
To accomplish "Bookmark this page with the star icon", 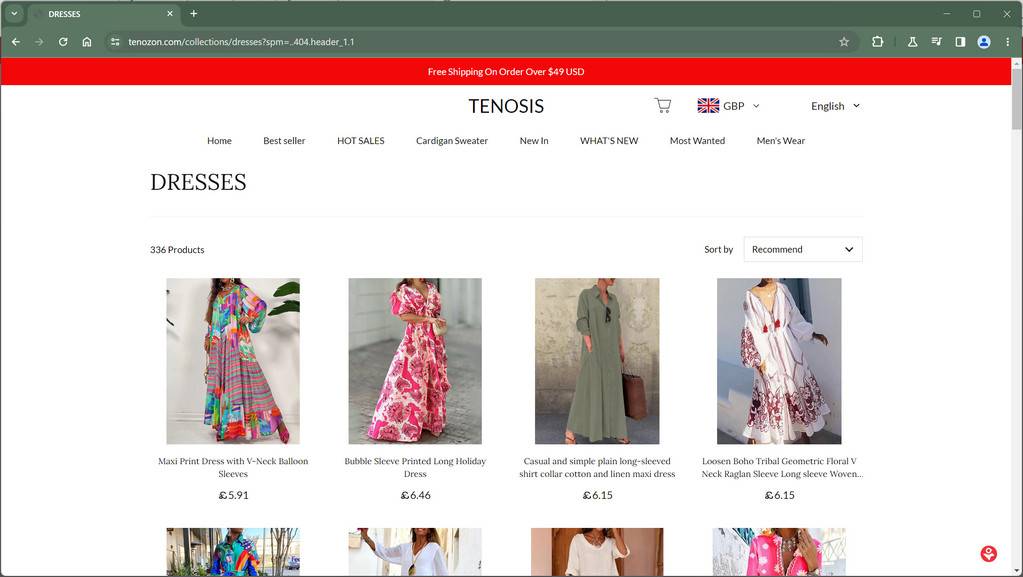I will click(844, 41).
